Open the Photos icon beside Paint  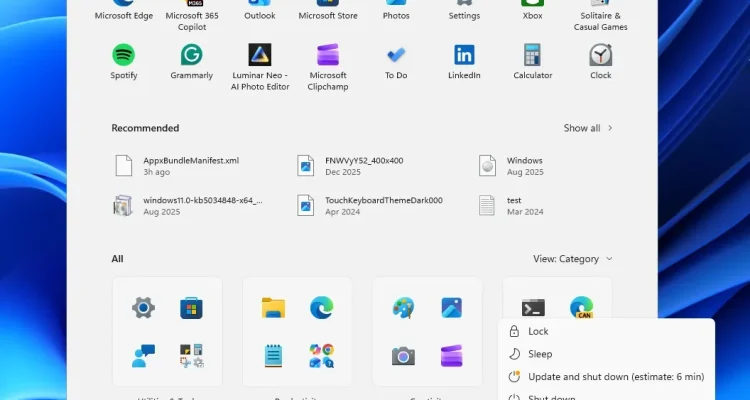[452, 308]
